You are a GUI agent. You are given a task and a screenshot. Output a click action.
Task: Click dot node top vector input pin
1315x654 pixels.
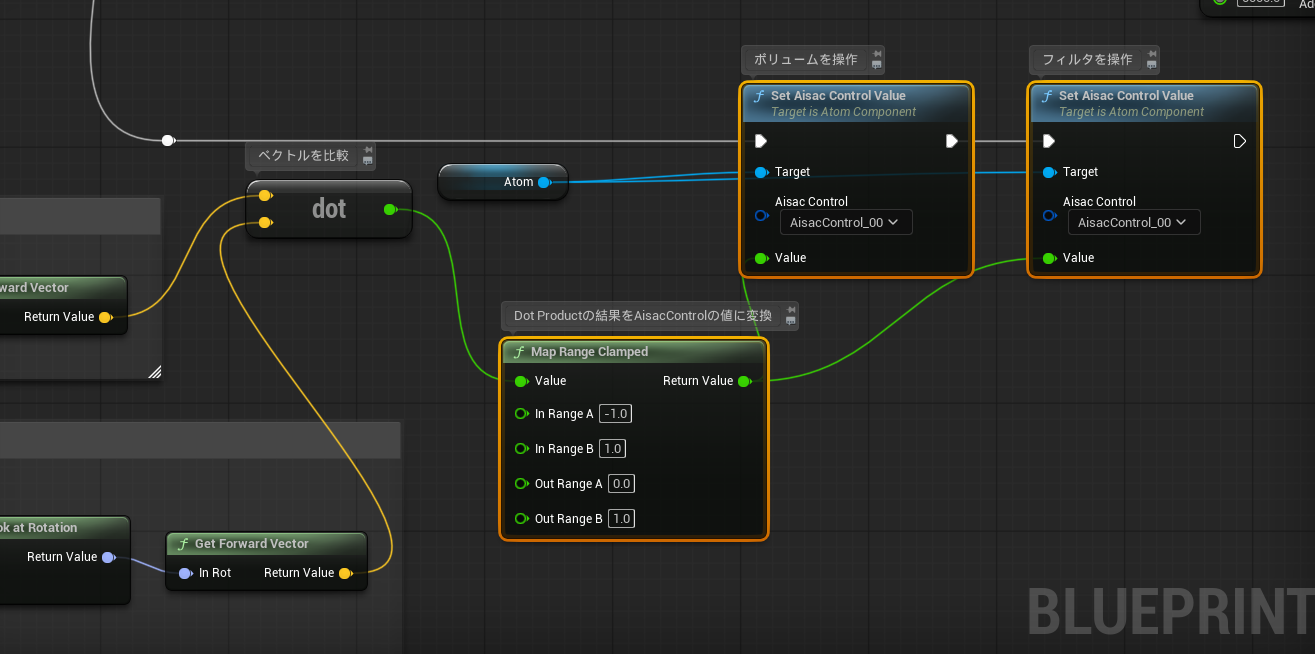tap(264, 195)
